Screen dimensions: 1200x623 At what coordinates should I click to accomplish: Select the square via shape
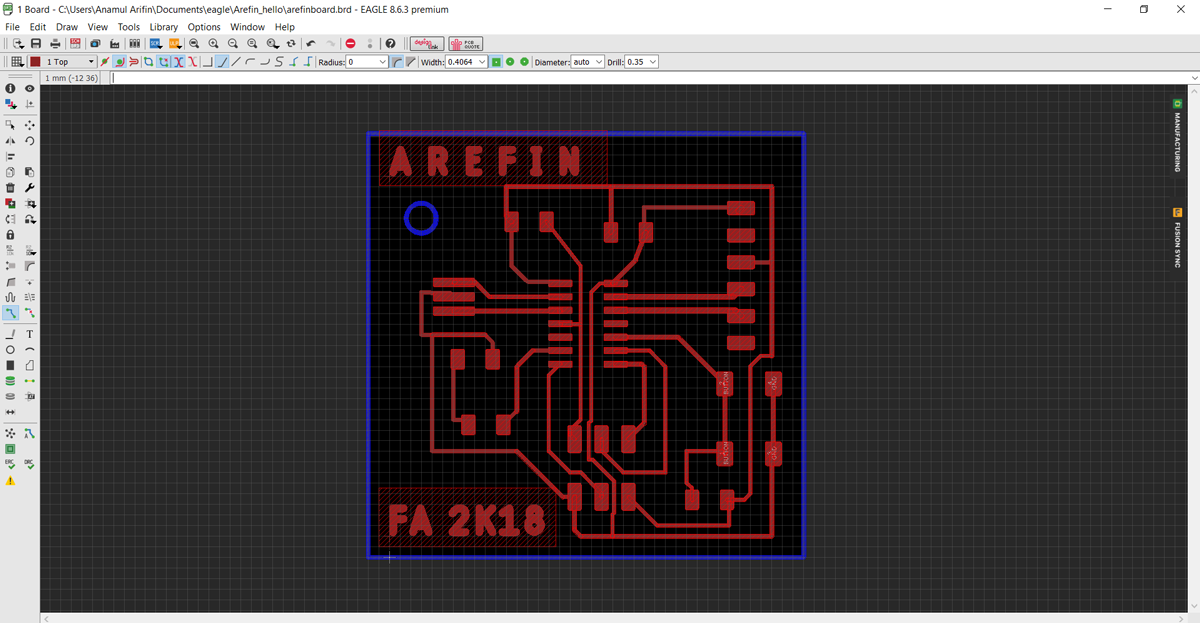496,62
